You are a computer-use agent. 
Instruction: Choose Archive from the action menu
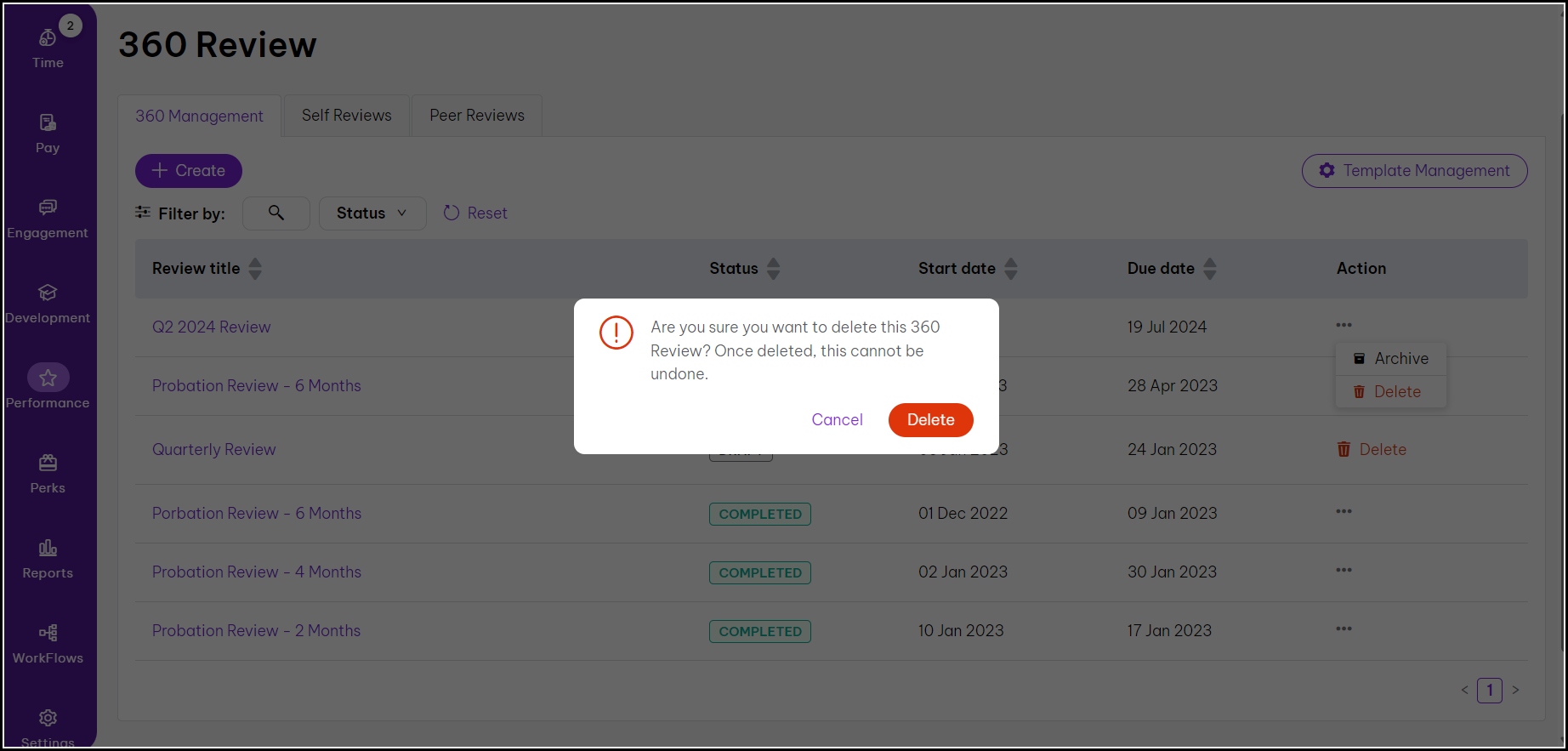click(x=1391, y=359)
